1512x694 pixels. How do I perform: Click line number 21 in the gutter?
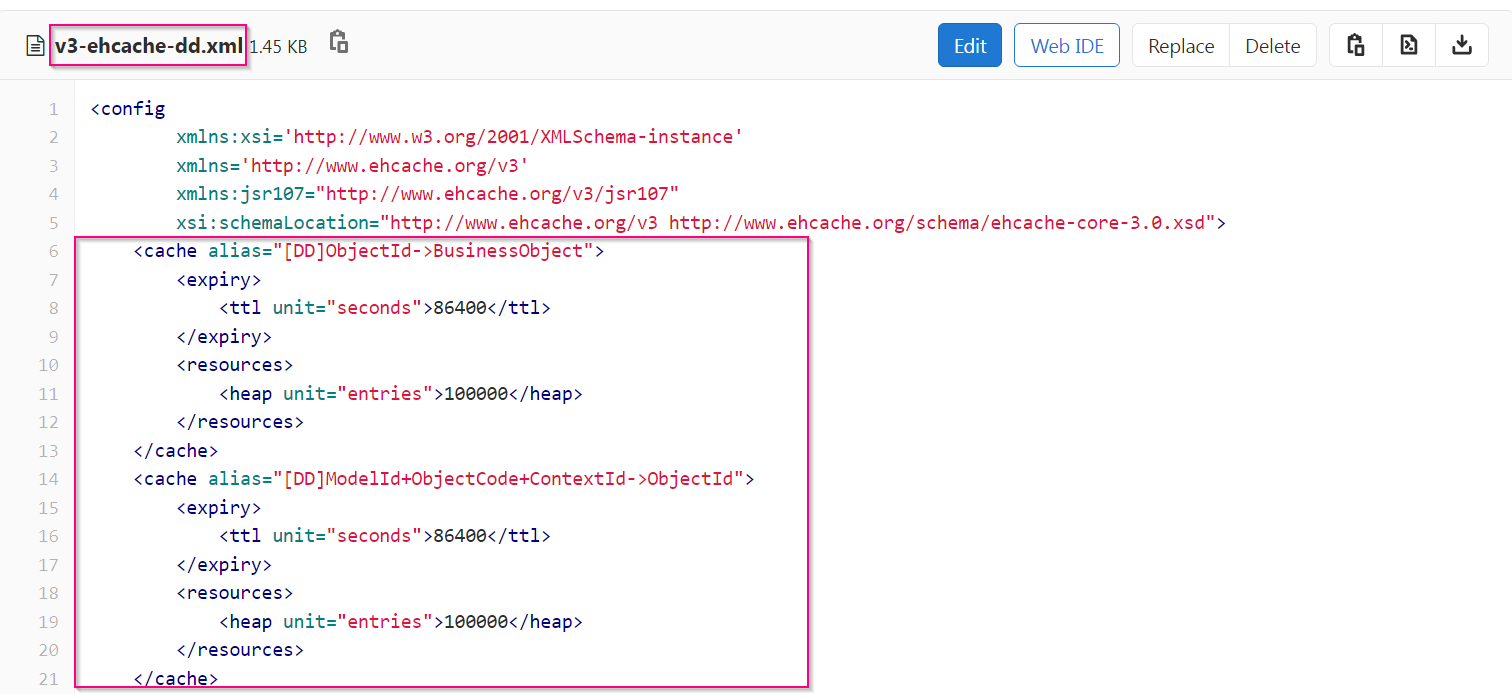[49, 679]
